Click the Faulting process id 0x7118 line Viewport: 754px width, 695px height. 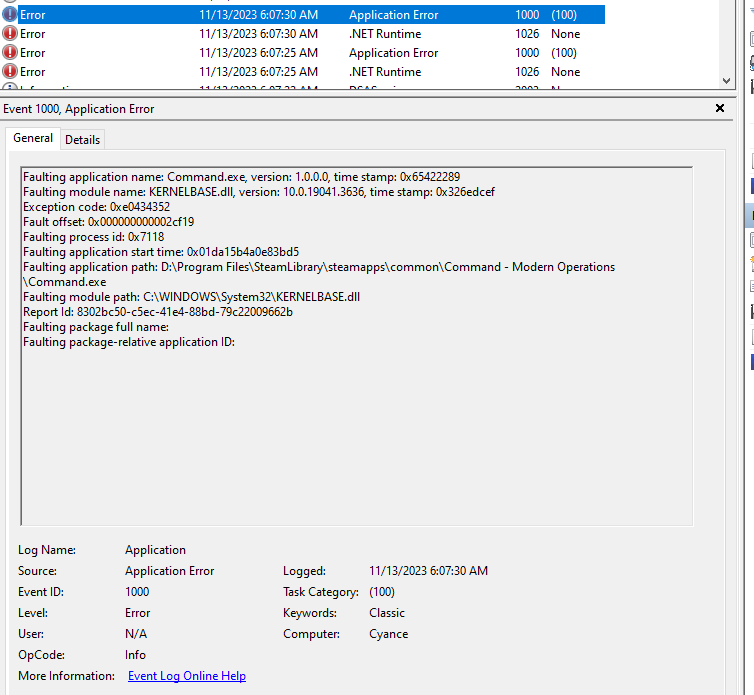[x=94, y=237]
